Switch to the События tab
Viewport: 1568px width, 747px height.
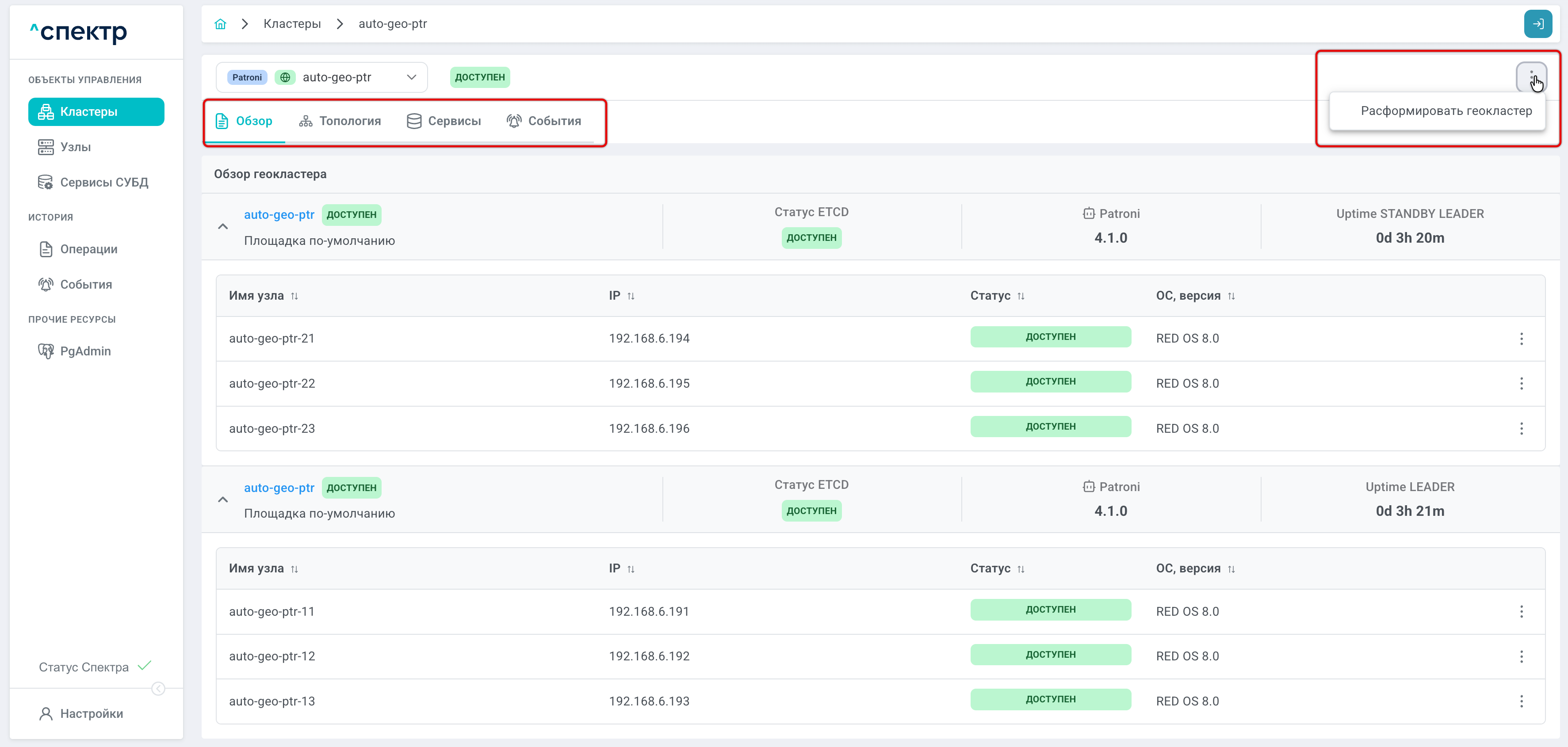(544, 121)
